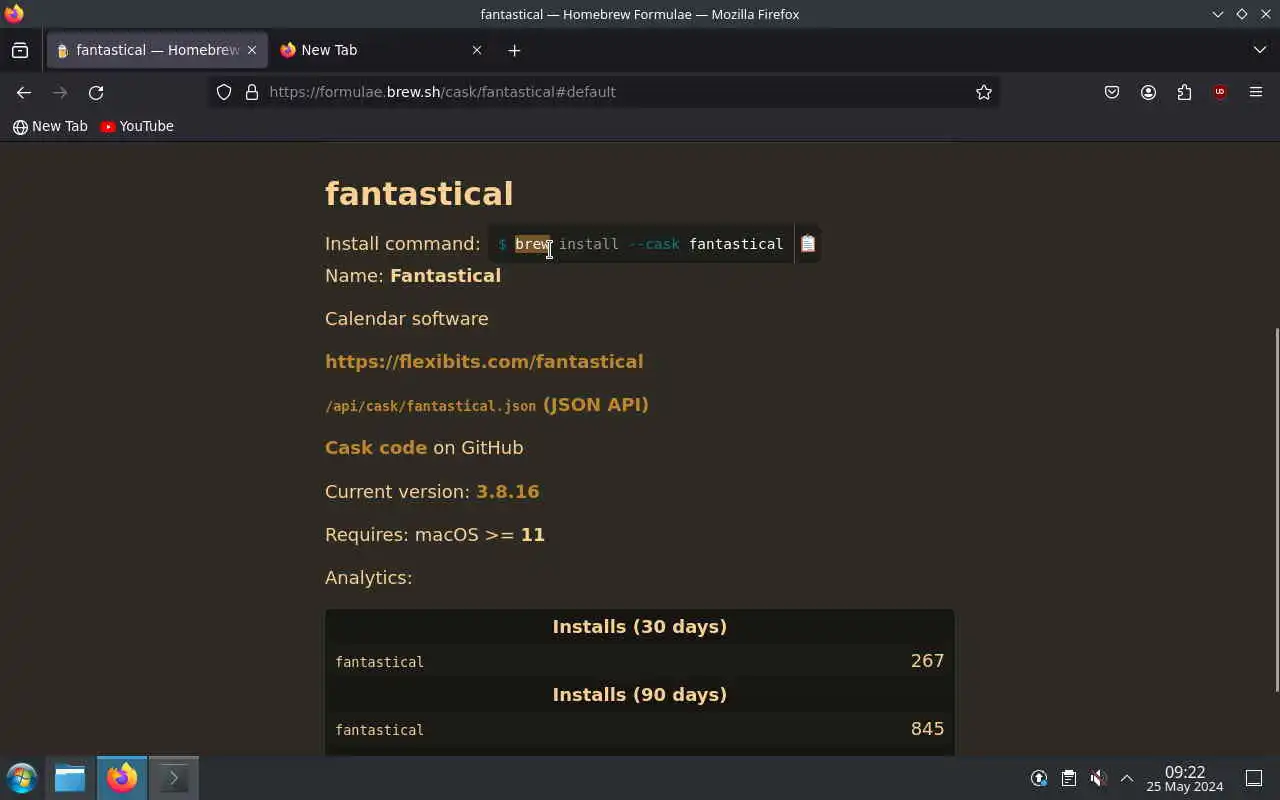The width and height of the screenshot is (1280, 800).
Task: Click the site padlock icon
Action: pyautogui.click(x=252, y=92)
